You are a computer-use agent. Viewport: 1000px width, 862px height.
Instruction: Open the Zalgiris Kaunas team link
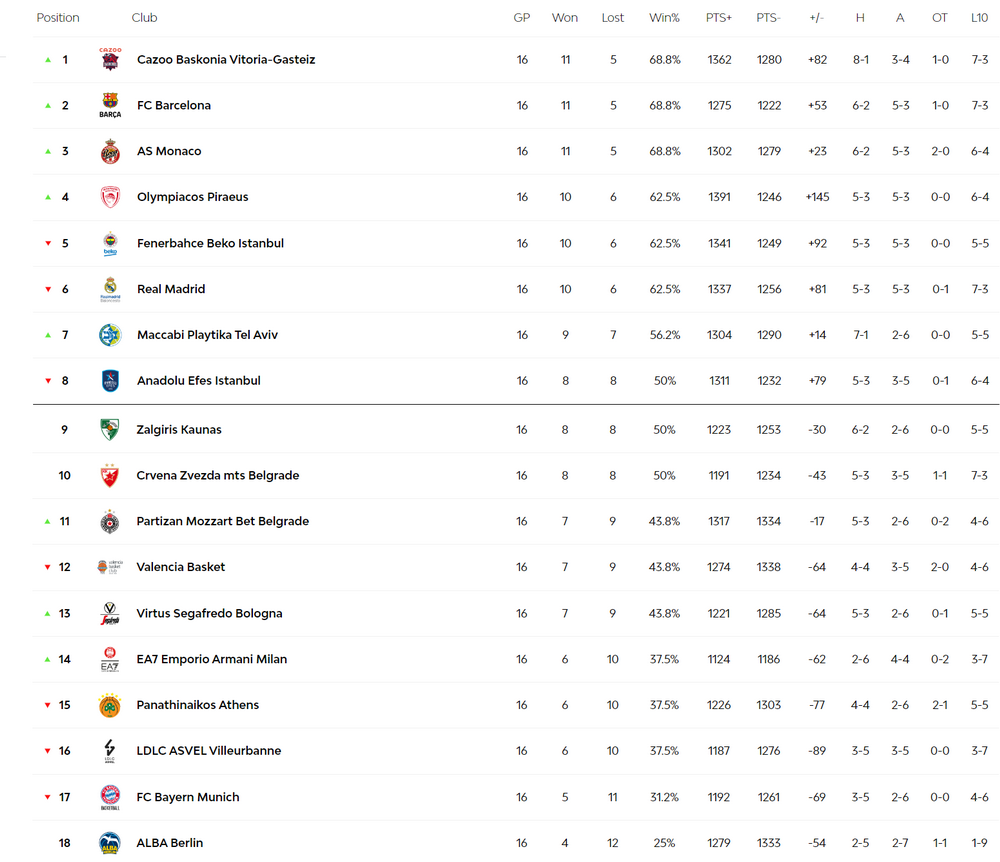(x=179, y=430)
